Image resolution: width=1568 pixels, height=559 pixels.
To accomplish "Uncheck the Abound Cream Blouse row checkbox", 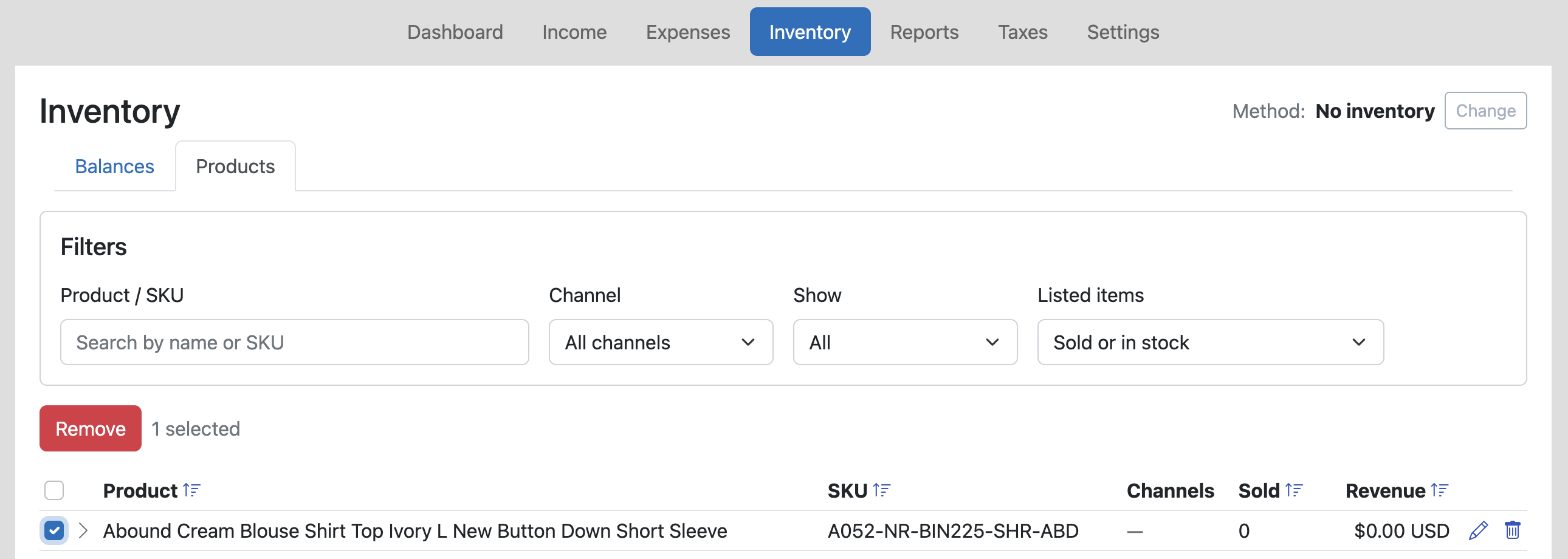I will 54,530.
